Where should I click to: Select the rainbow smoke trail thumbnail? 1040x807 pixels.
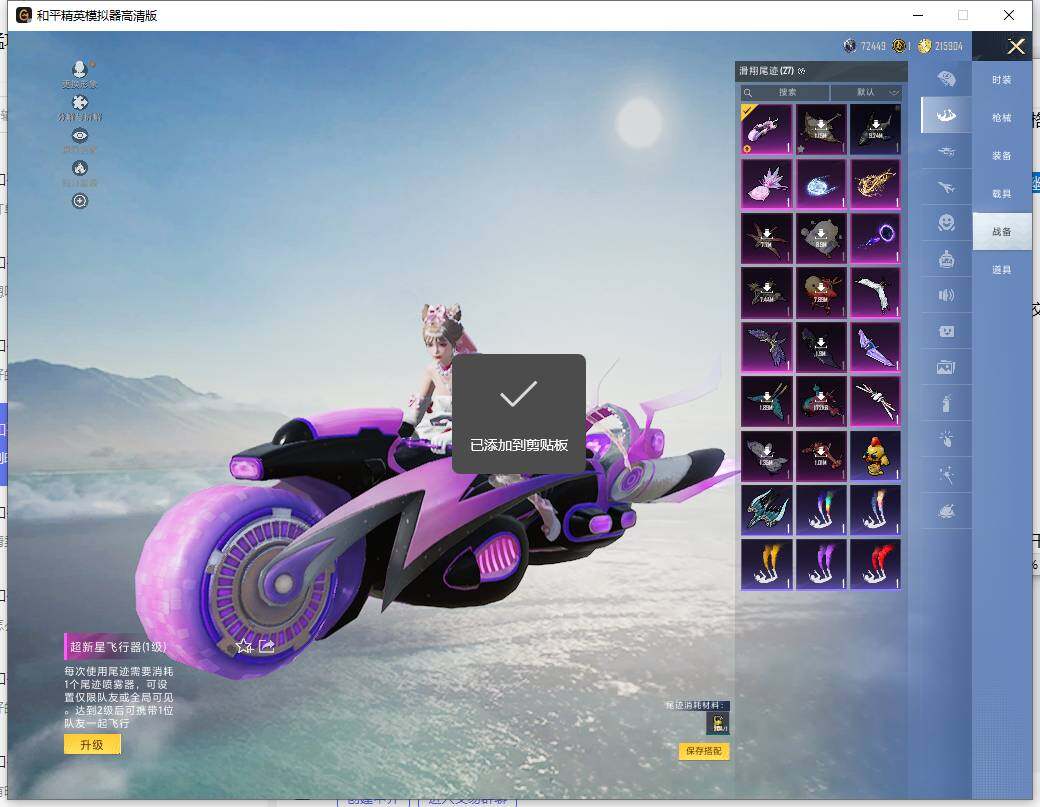(x=821, y=510)
